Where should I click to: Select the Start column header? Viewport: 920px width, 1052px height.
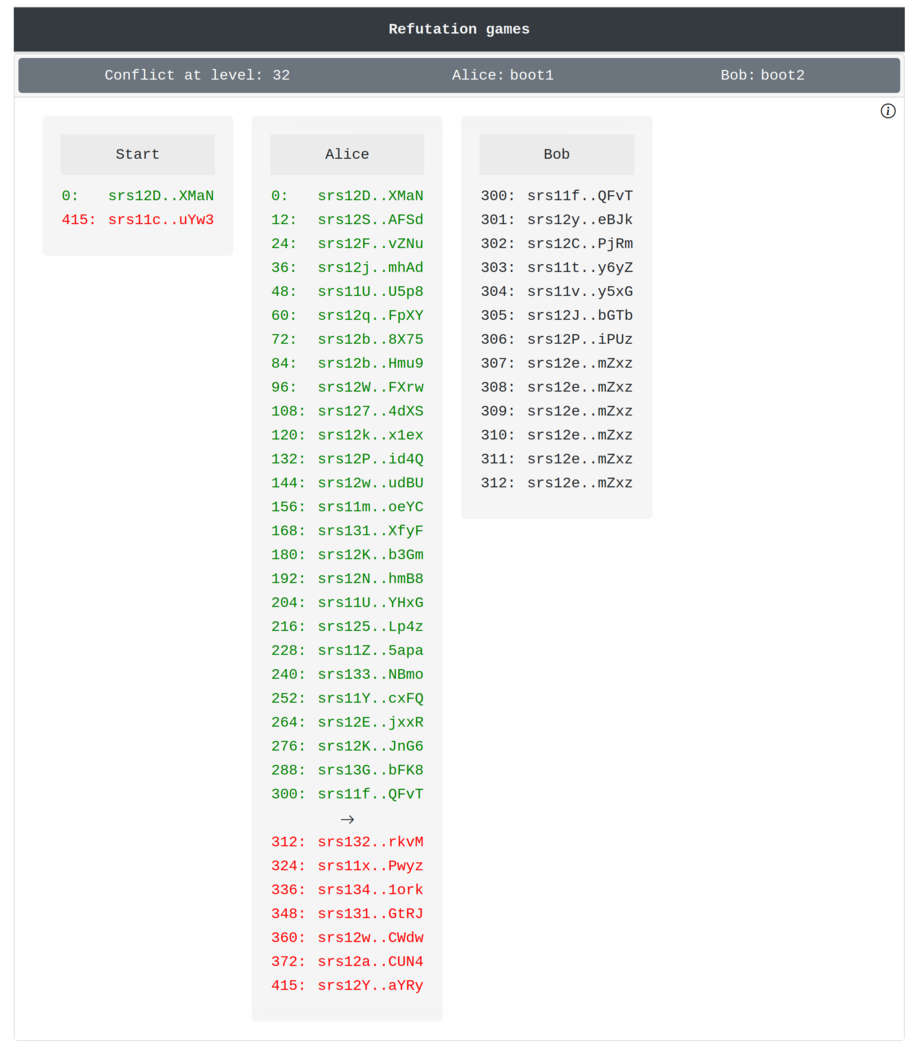(137, 154)
